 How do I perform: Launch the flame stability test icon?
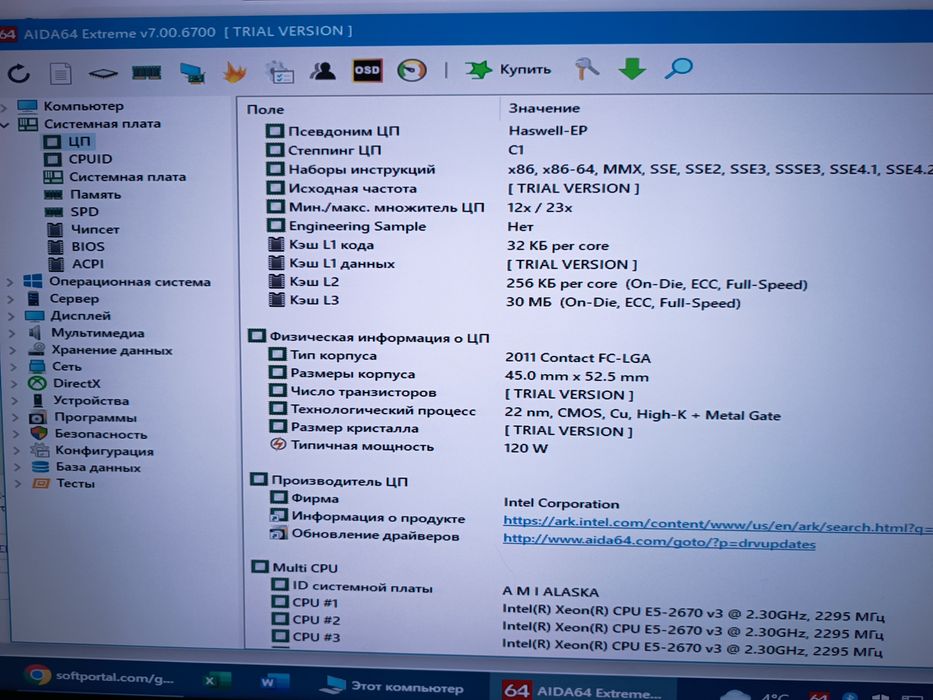(x=234, y=72)
